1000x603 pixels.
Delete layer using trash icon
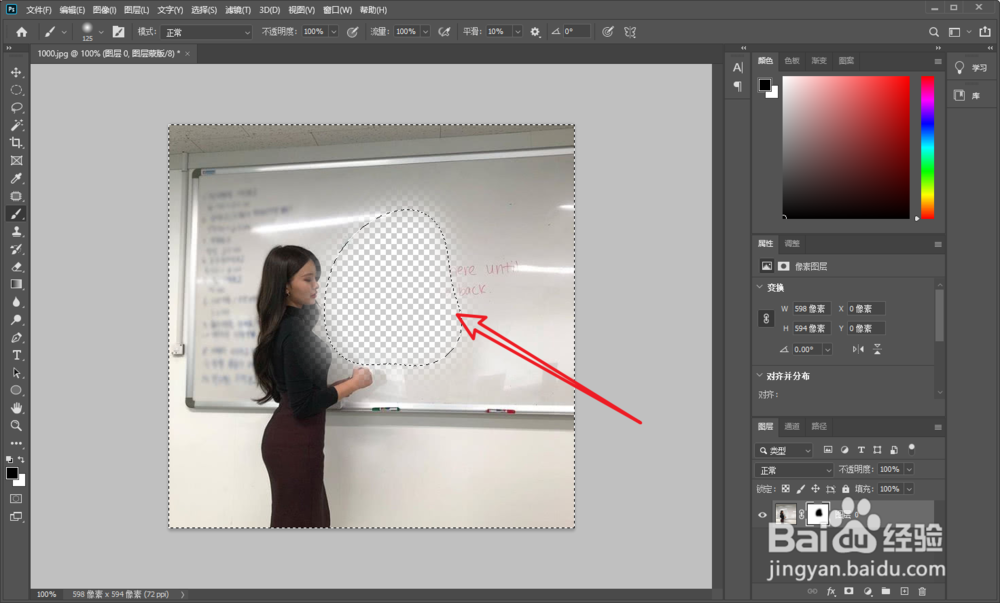coord(922,592)
